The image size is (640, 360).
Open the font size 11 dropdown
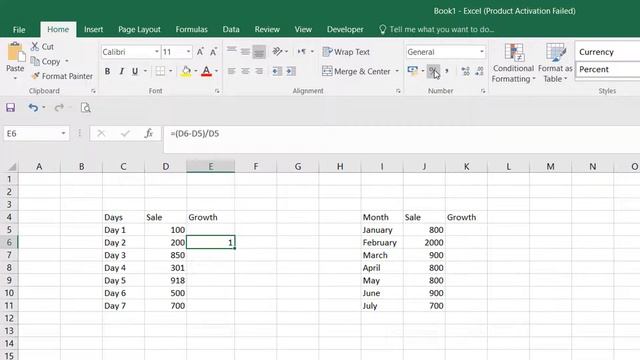tap(188, 52)
